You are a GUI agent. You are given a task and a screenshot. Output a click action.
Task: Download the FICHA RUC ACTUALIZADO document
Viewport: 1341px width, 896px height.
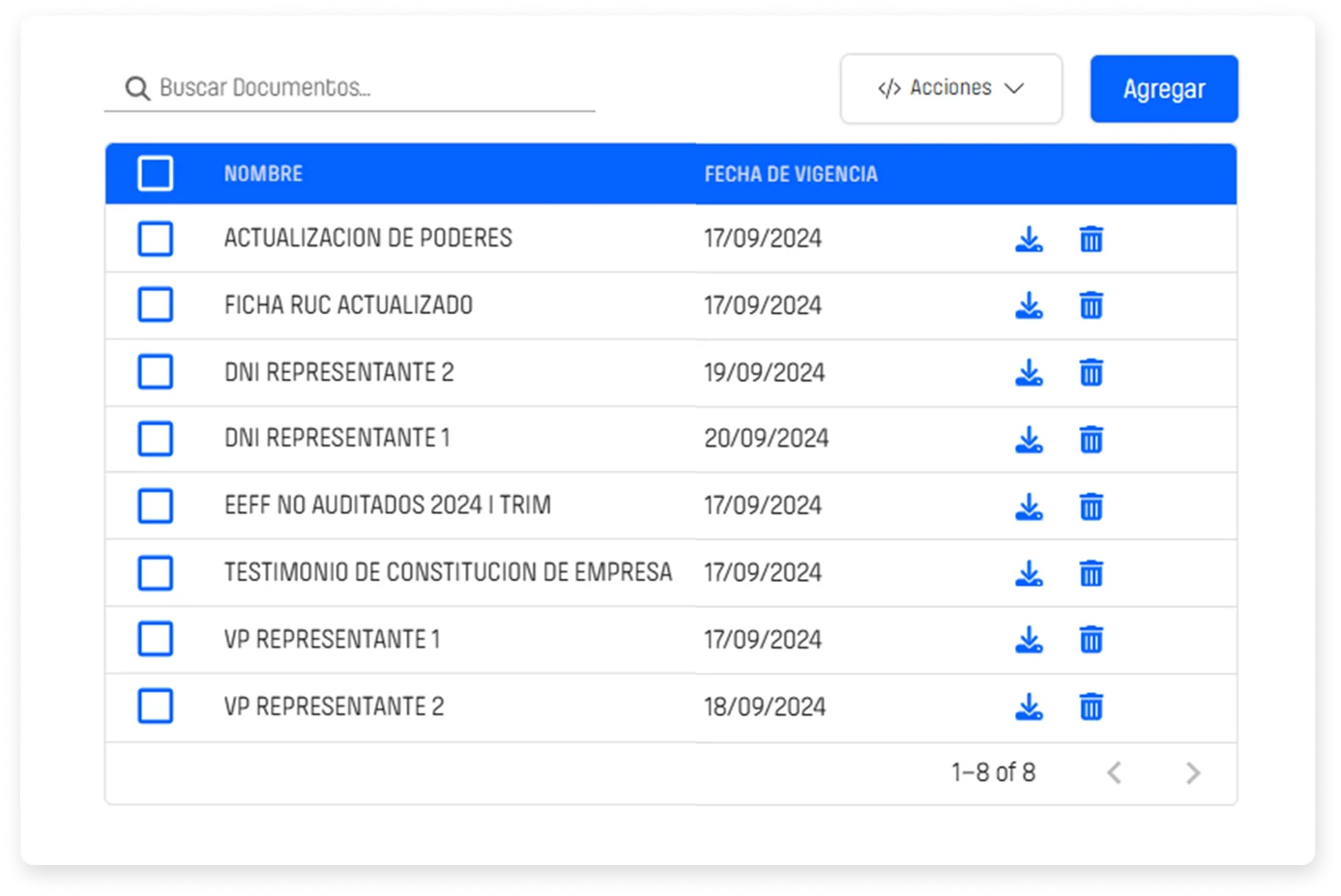click(1030, 305)
